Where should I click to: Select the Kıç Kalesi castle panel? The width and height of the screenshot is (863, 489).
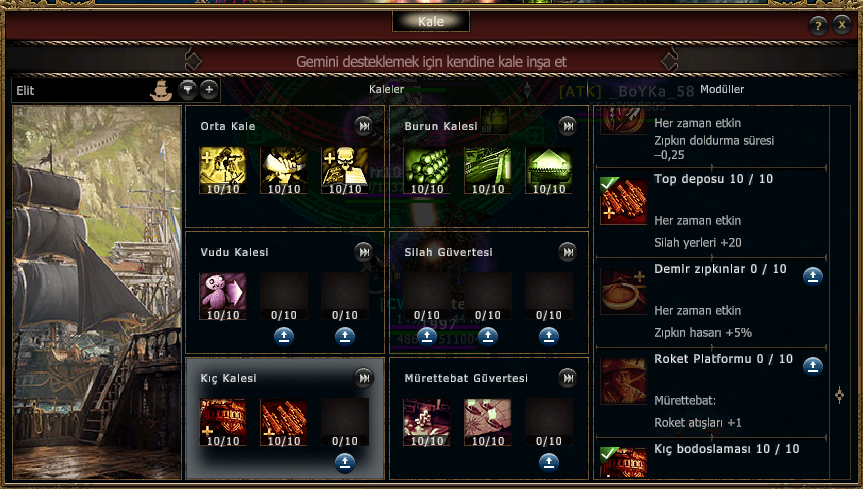285,419
